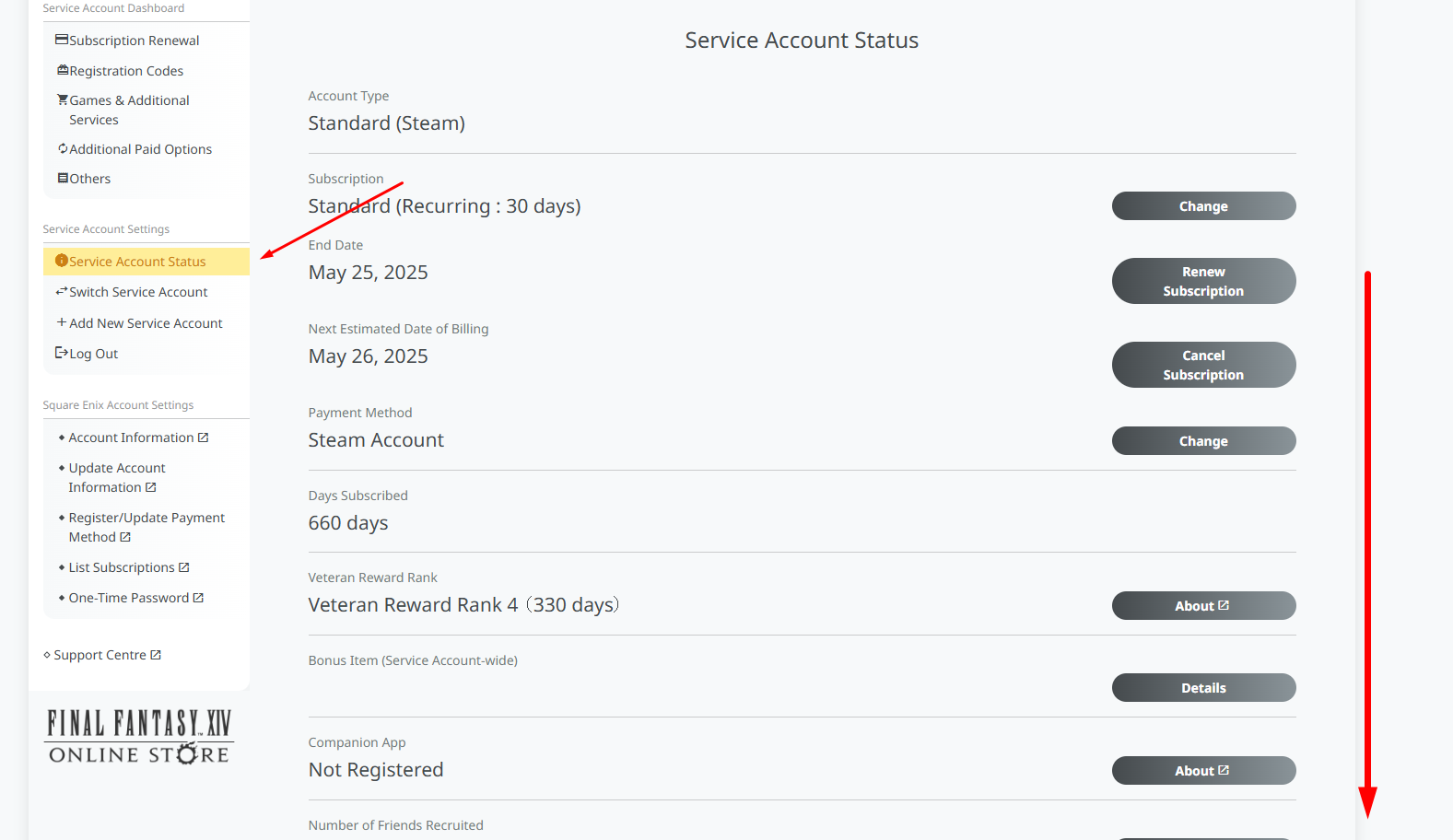Click the Final Fantasy XIV Online Store logo
1453x840 pixels.
(139, 737)
